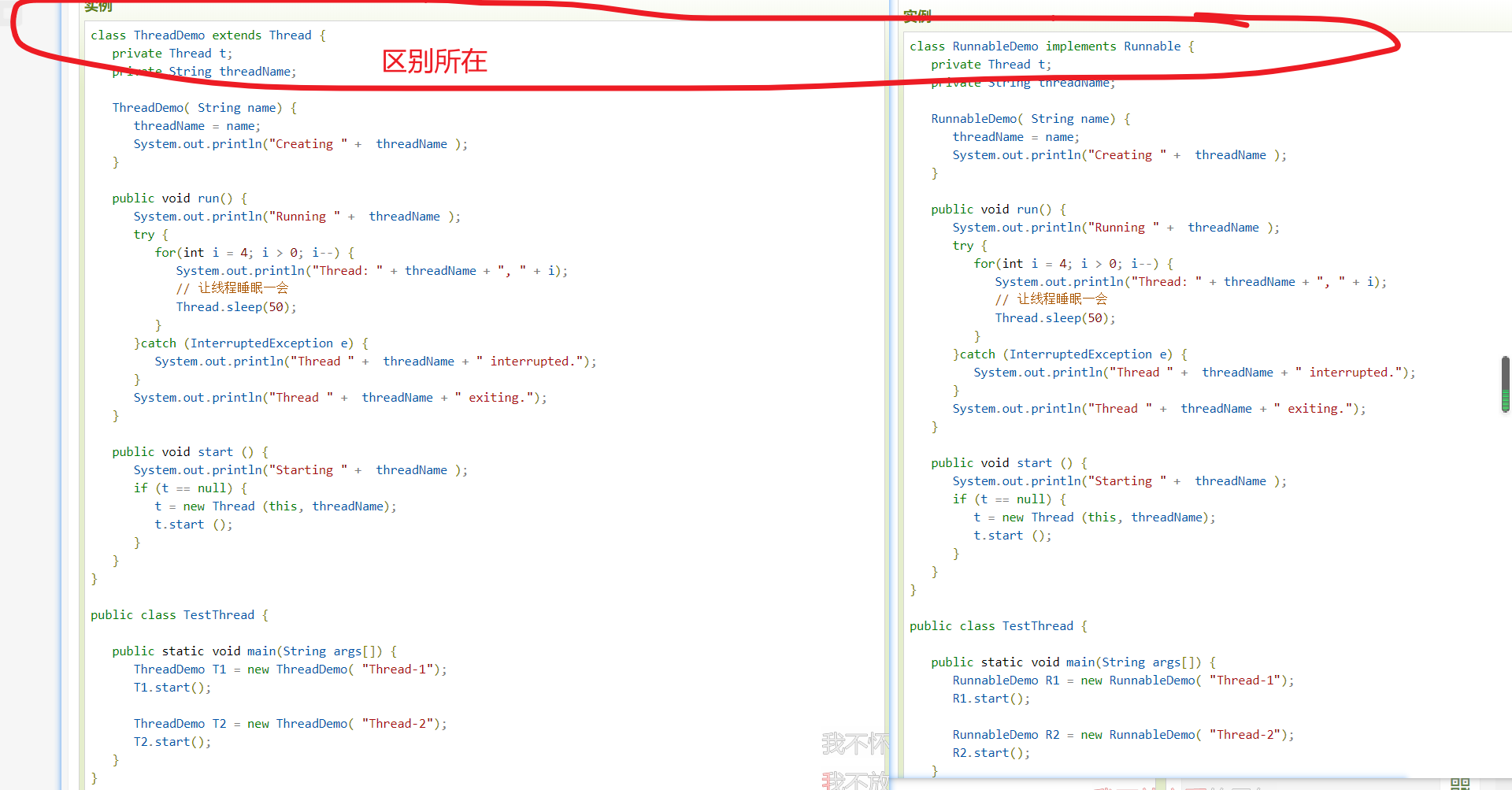Click the println "Creating " line in ThreadDemo
1512x790 pixels.
coord(301,144)
